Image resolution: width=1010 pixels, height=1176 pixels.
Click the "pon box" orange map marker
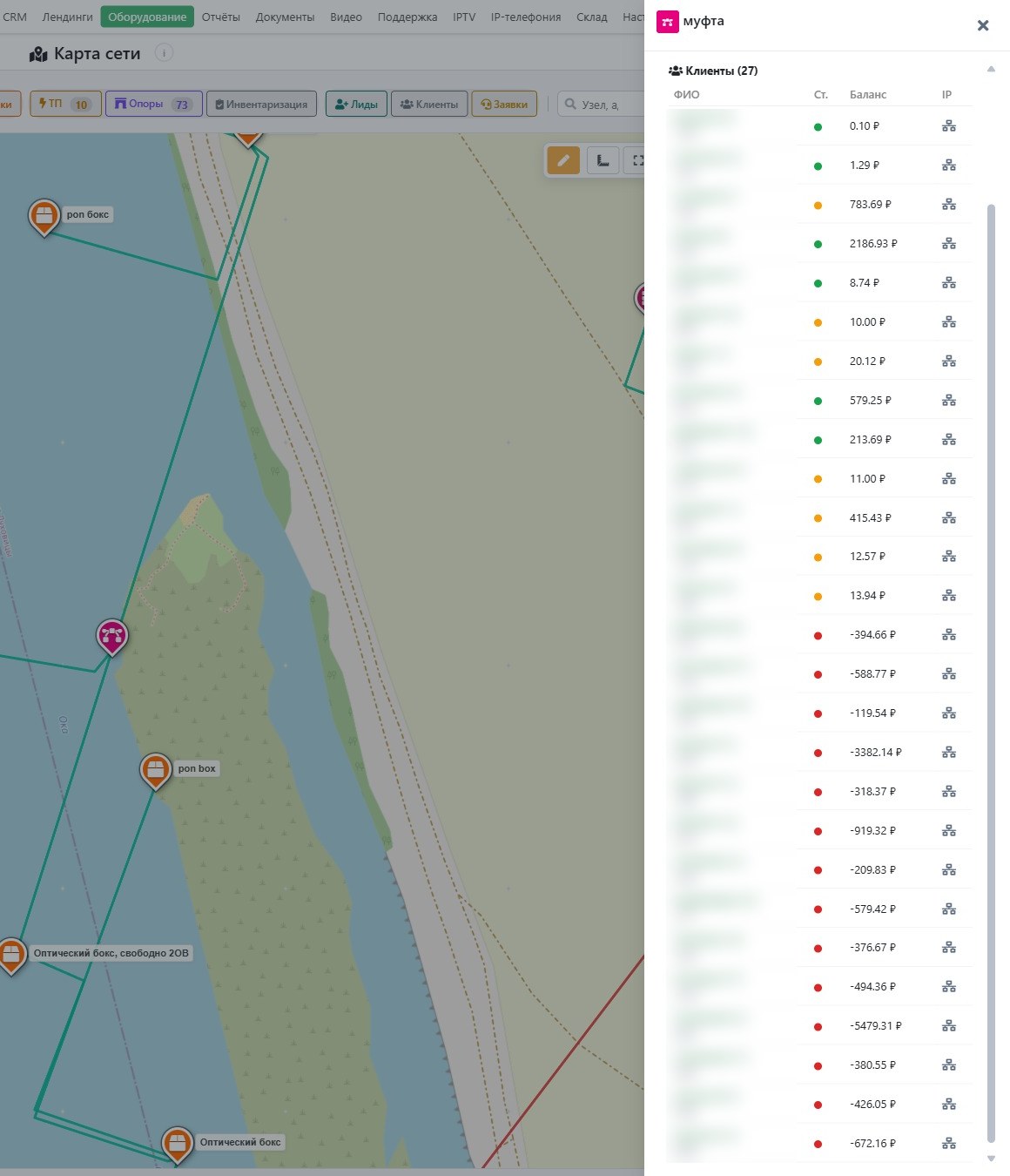click(x=155, y=771)
